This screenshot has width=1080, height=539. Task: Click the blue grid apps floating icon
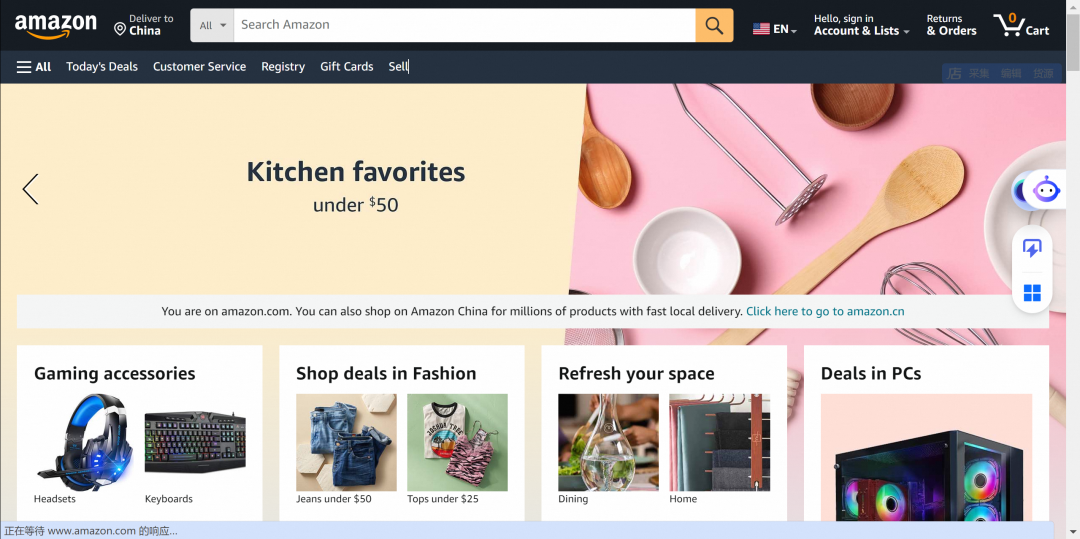[1032, 293]
